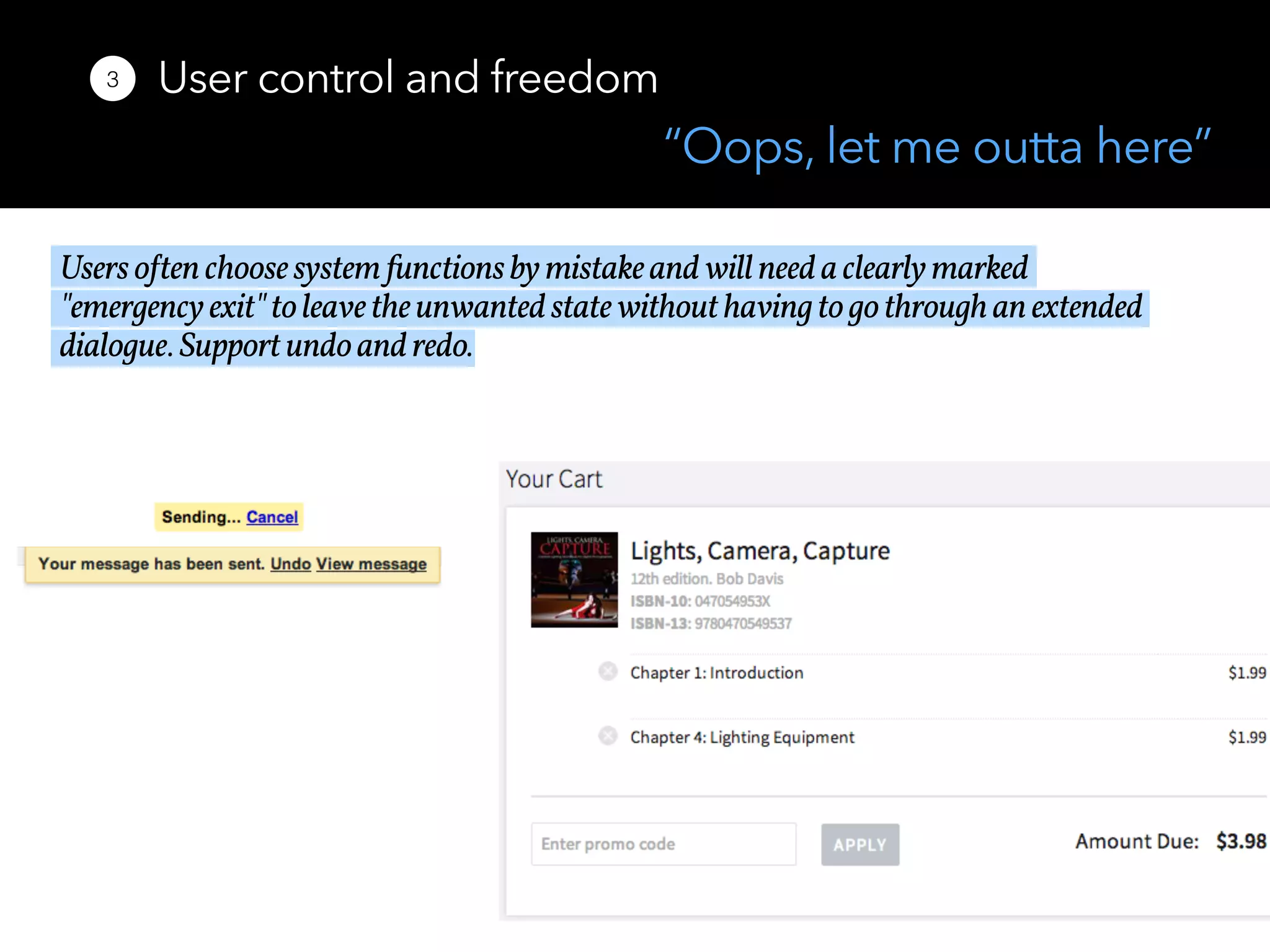Remove Chapter 1: Introduction from the cart

click(x=608, y=671)
